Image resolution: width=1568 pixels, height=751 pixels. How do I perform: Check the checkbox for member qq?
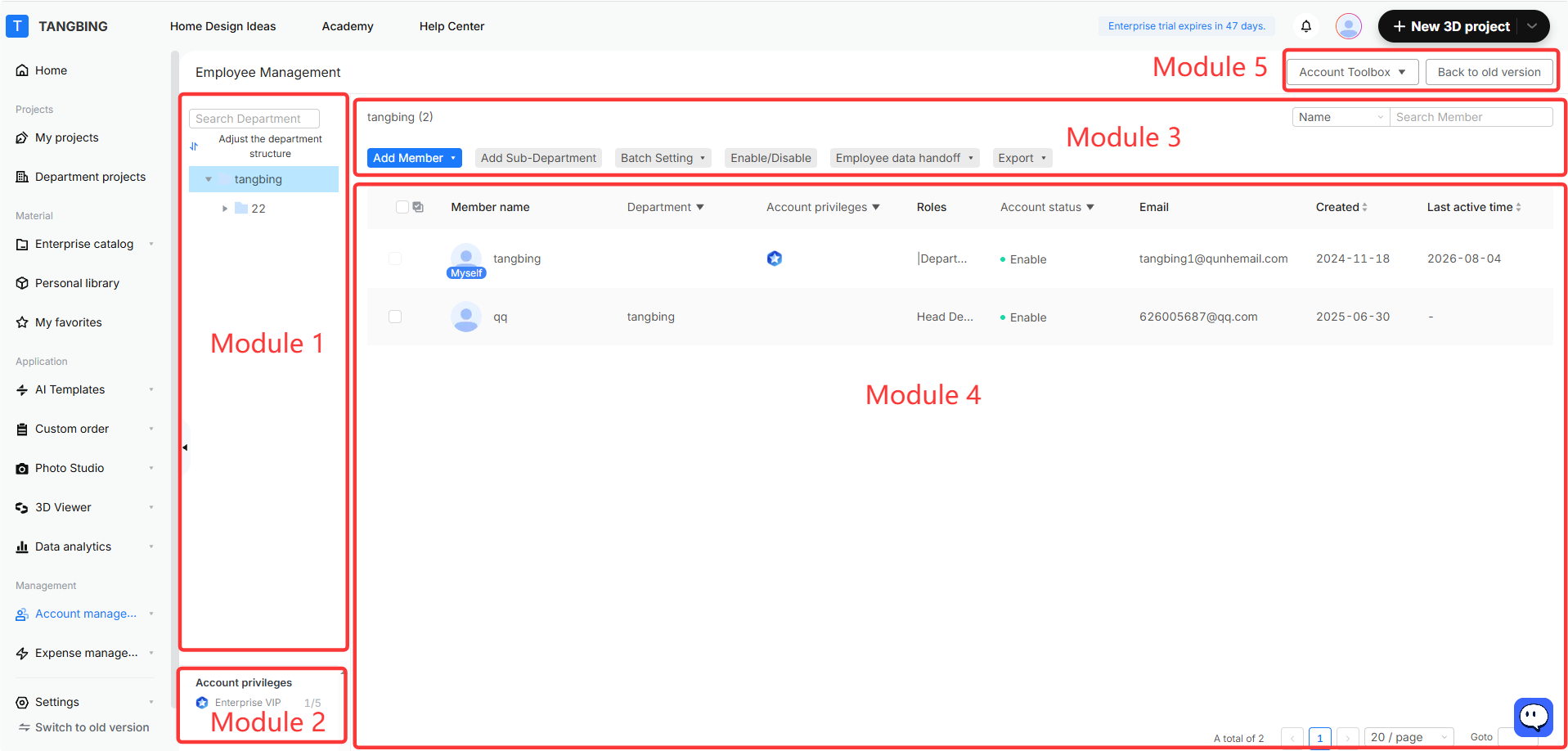tap(395, 317)
